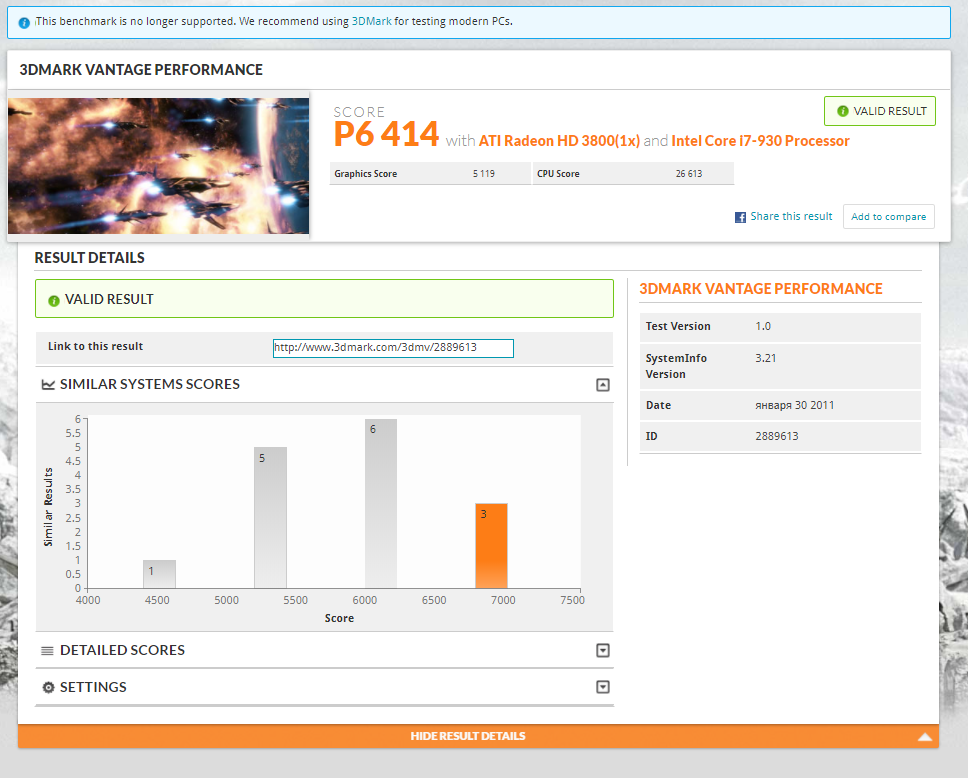The image size is (968, 778).
Task: Click the green valid icon in the top badge
Action: (x=842, y=111)
